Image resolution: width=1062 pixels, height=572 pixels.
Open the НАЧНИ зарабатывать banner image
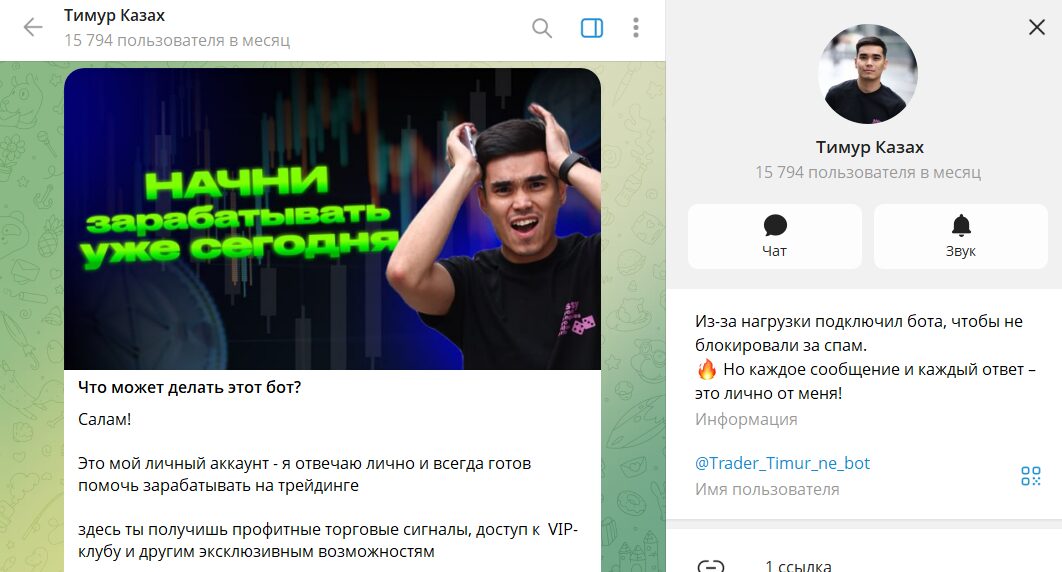[333, 219]
